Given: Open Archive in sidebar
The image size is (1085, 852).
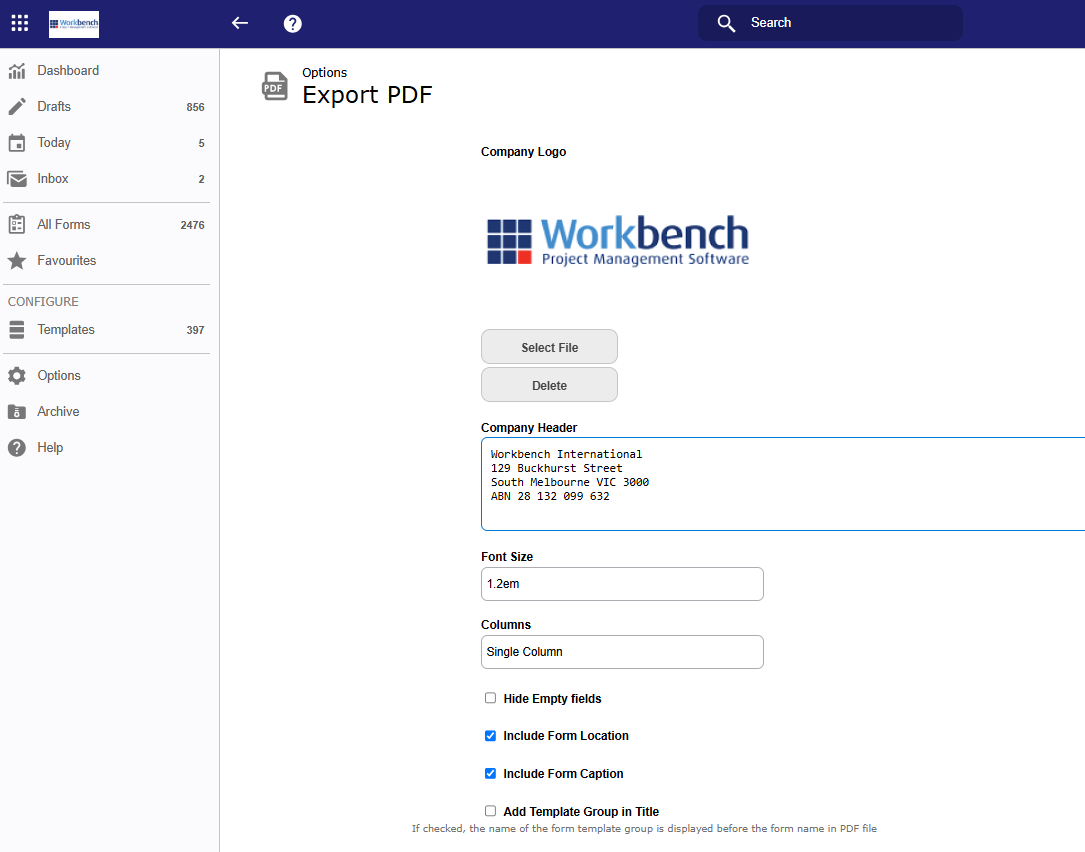Looking at the screenshot, I should point(58,411).
